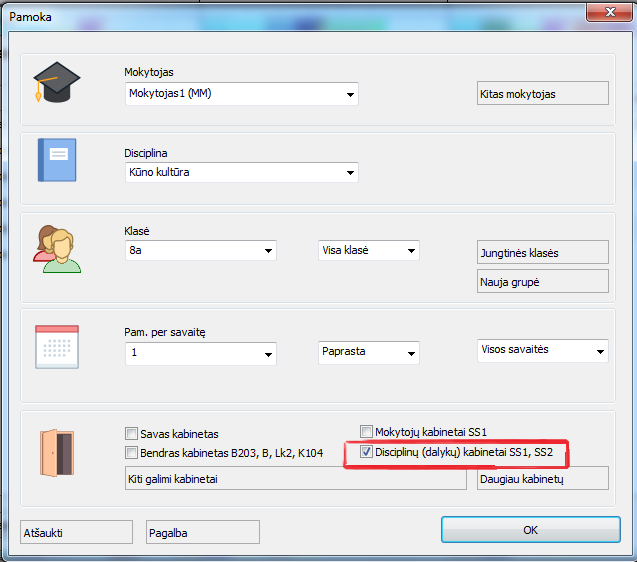Image resolution: width=637 pixels, height=562 pixels.
Task: Click the open door classroom icon
Action: click(x=56, y=451)
